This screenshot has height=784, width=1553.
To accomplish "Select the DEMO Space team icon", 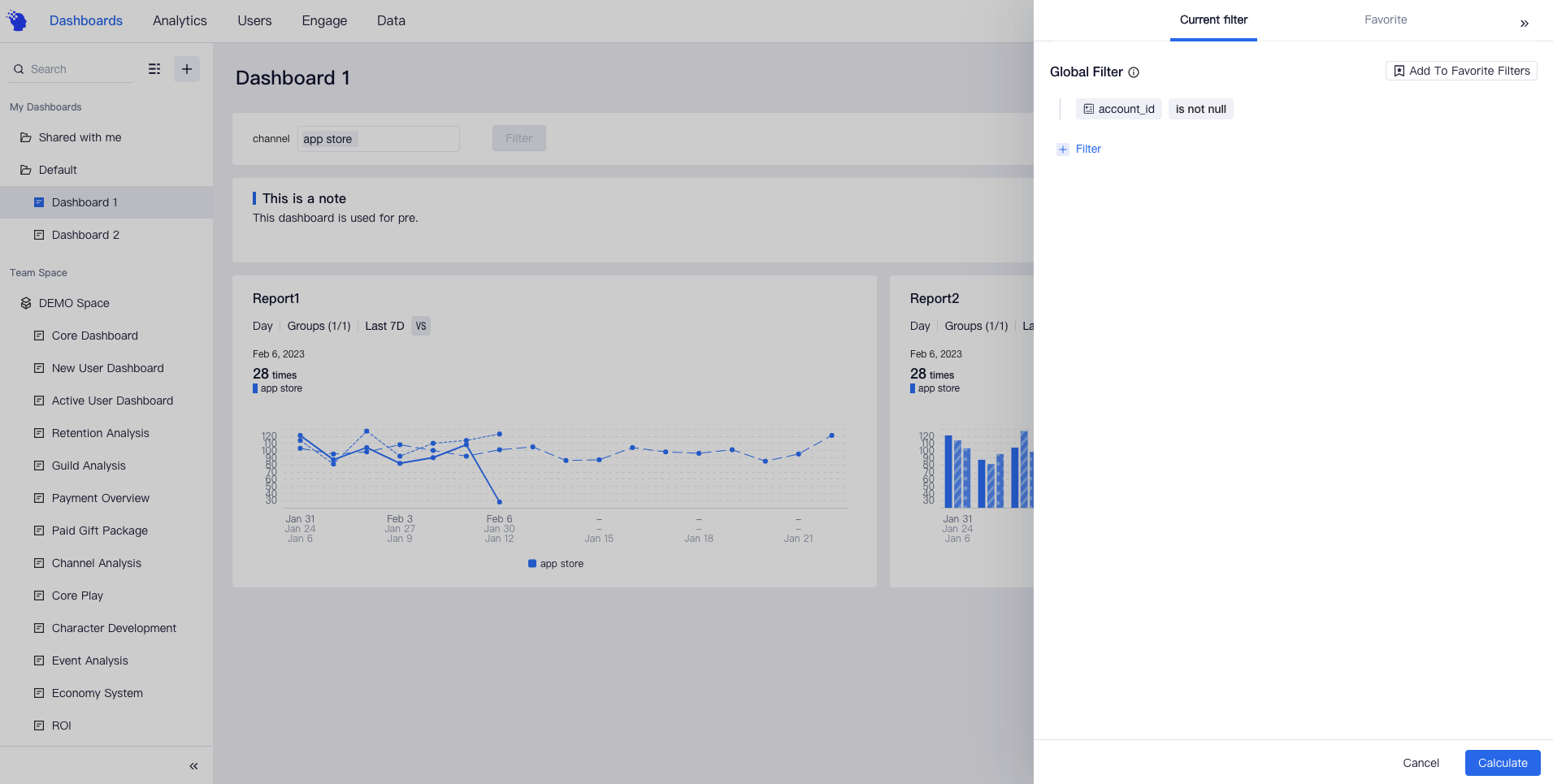I will pyautogui.click(x=25, y=302).
